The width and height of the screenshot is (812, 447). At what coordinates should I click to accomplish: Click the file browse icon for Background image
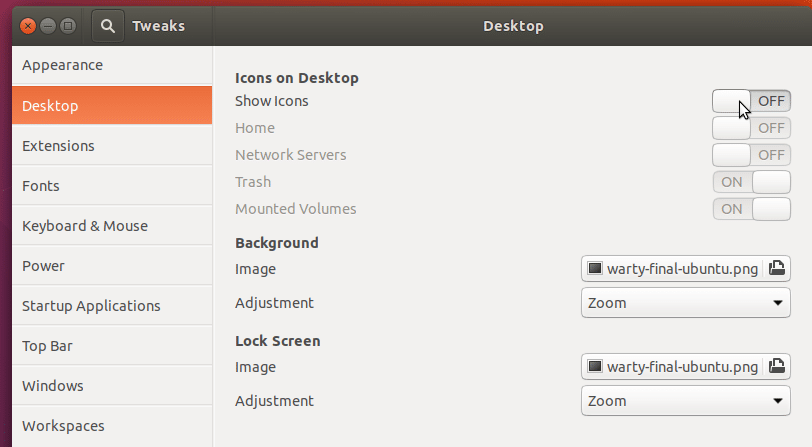click(776, 268)
